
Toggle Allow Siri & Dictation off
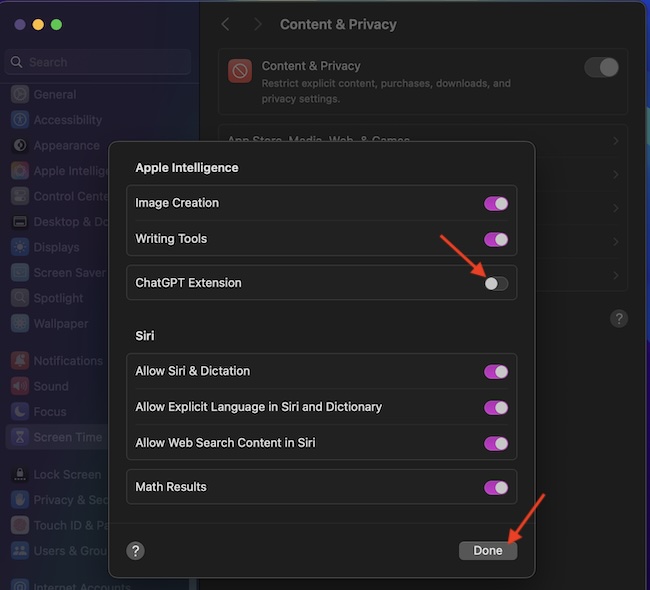coord(496,371)
